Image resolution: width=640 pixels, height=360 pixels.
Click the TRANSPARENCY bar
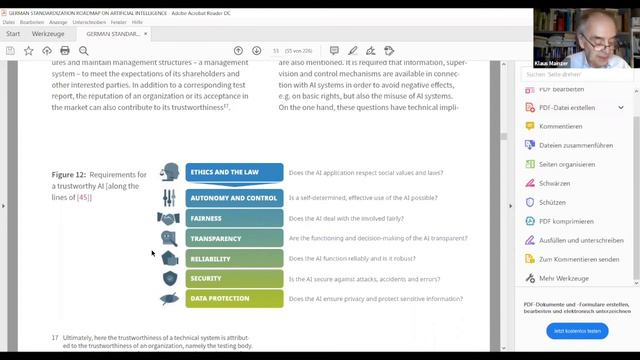[x=234, y=238]
